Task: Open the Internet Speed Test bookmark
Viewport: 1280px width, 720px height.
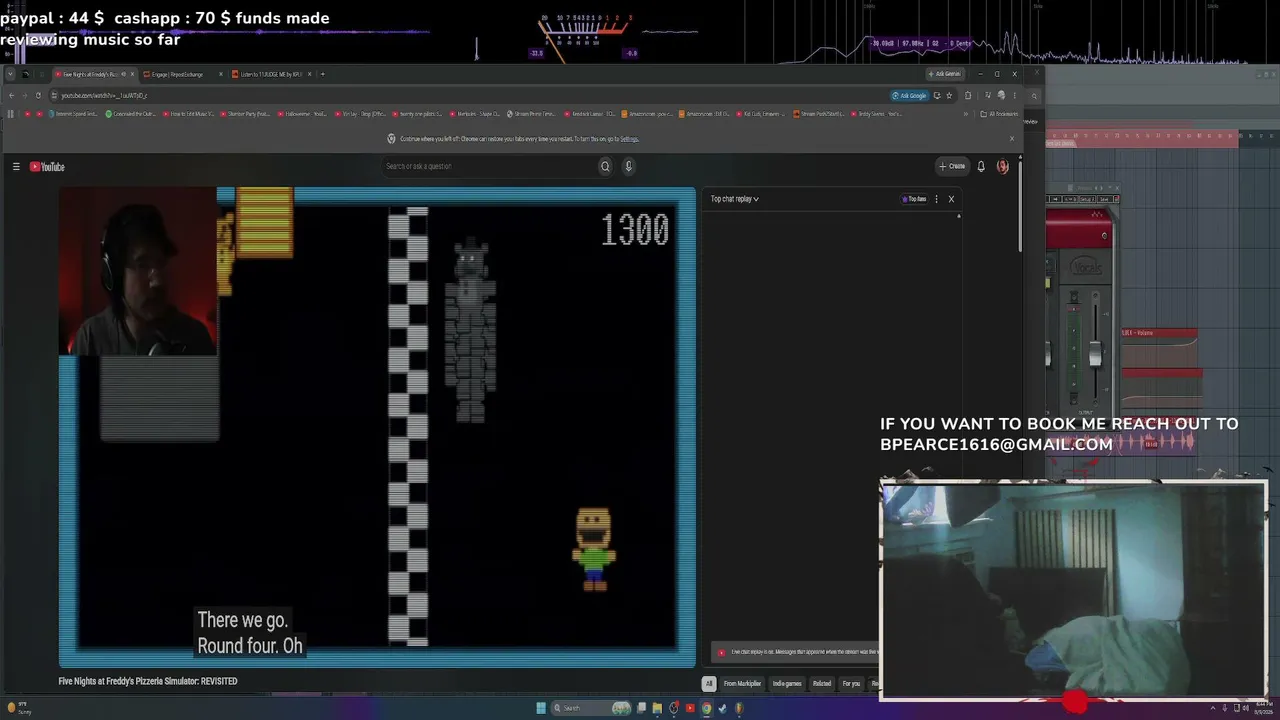Action: click(x=74, y=114)
